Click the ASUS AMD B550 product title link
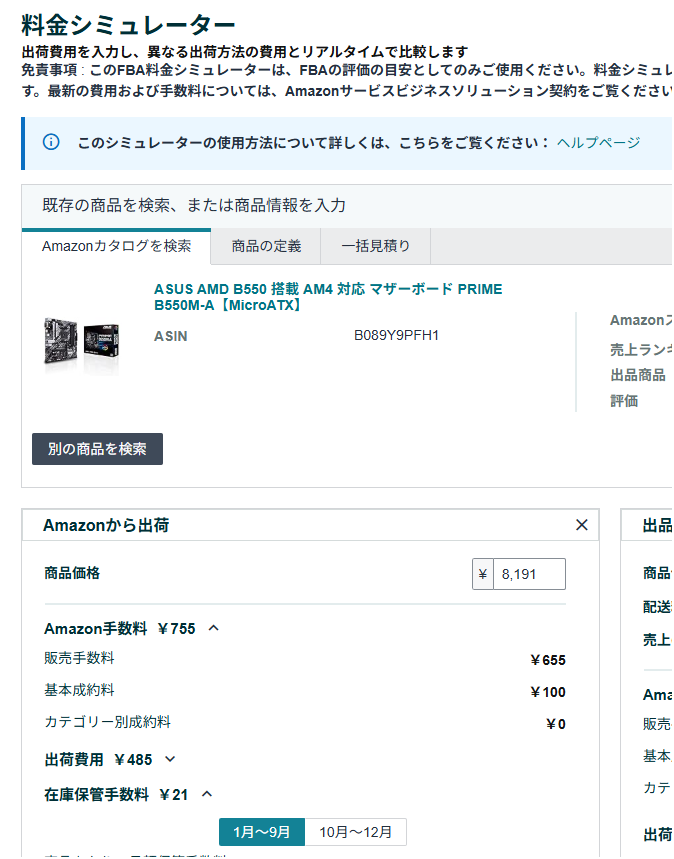Screen dimensions: 674x859 coord(328,297)
